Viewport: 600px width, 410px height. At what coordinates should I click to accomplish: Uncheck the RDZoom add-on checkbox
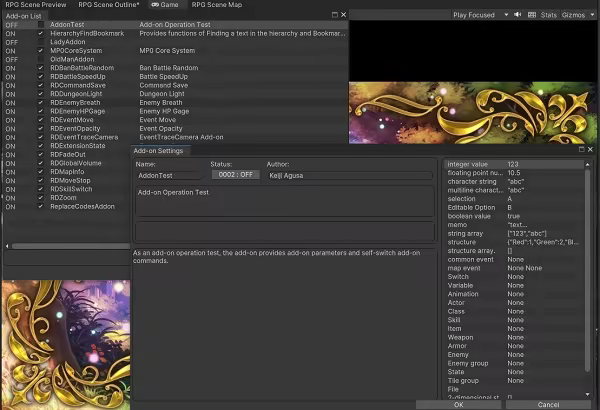40,198
